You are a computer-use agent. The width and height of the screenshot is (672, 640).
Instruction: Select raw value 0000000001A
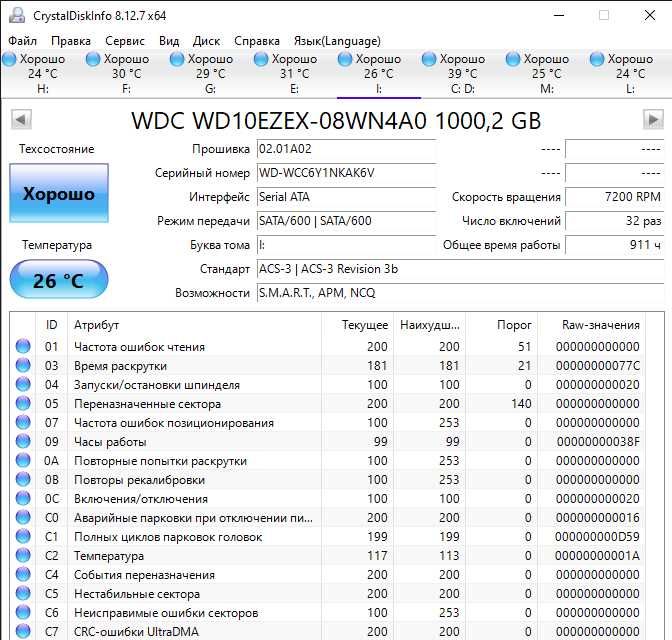(x=597, y=556)
